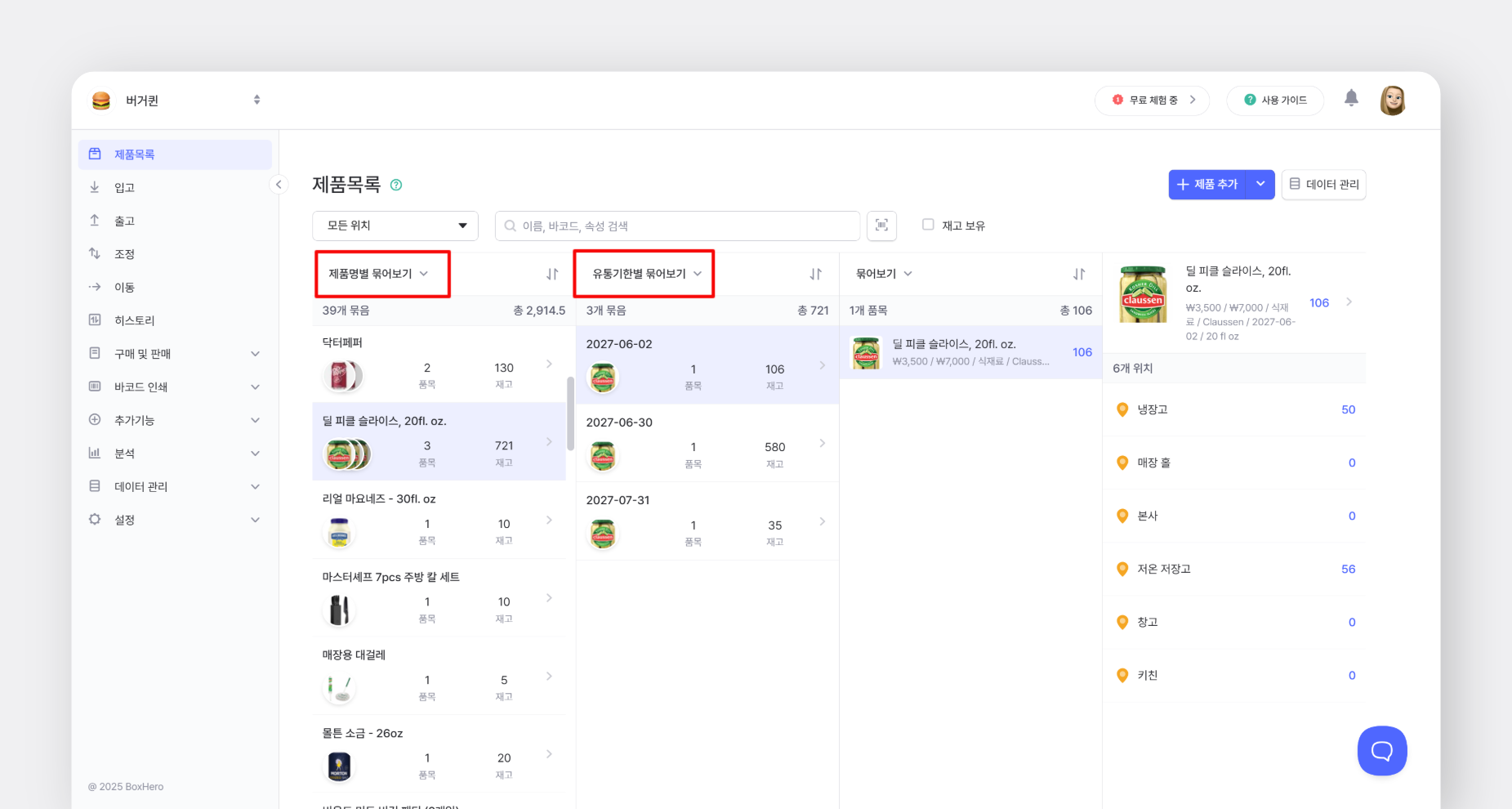The height and width of the screenshot is (809, 1512).
Task: Click the help icon beside 제품목록 title
Action: 396,185
